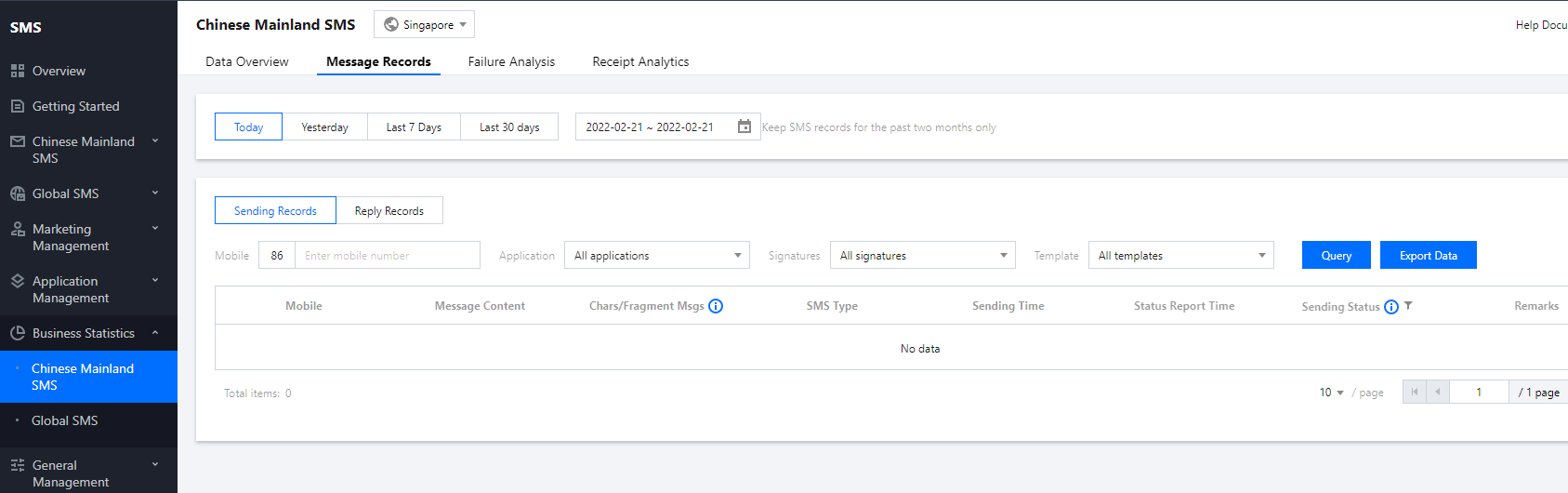The height and width of the screenshot is (493, 1568).
Task: Click the info icon beside Sending Status
Action: (1390, 307)
